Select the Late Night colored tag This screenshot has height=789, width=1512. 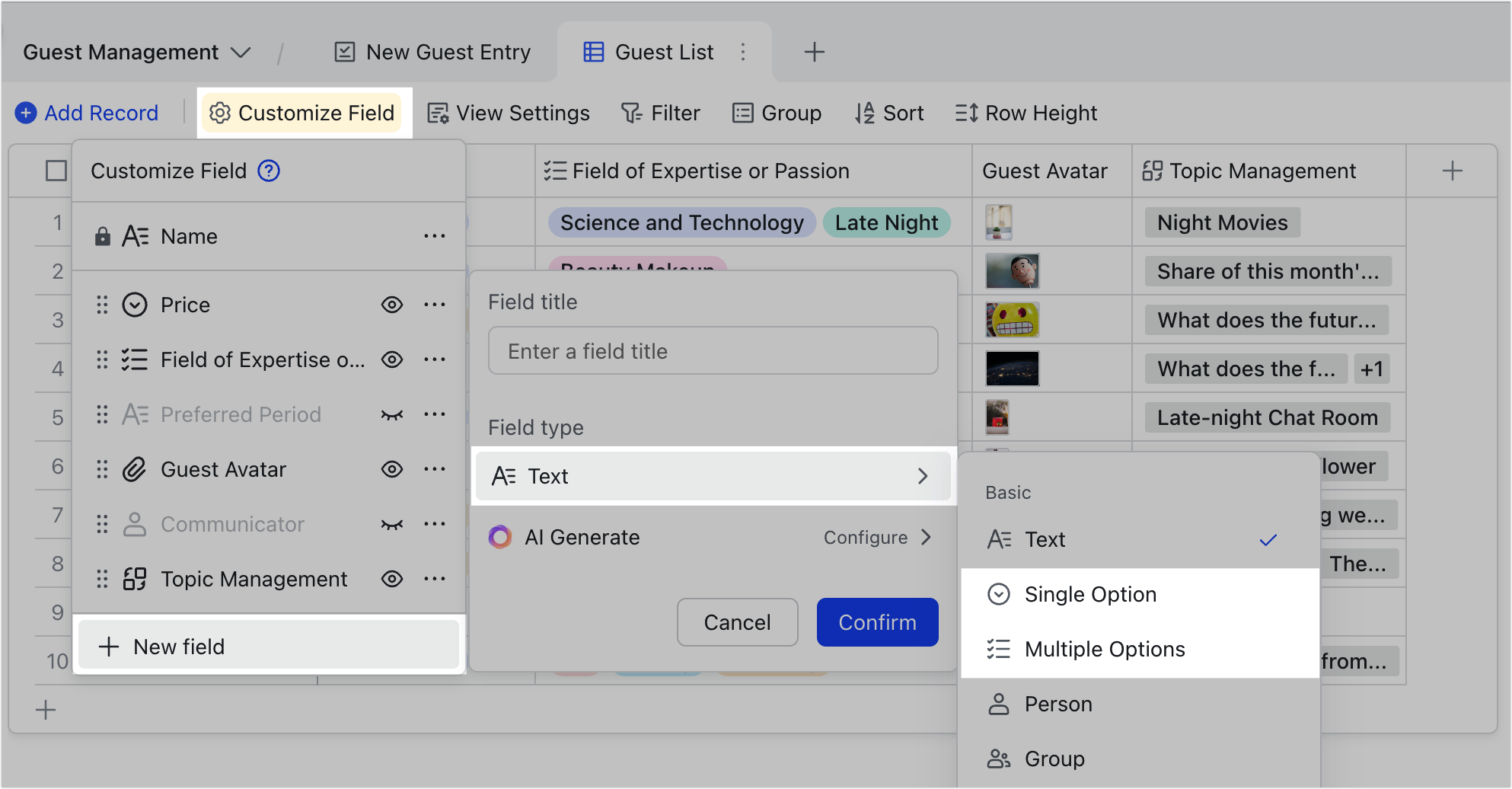click(x=886, y=222)
